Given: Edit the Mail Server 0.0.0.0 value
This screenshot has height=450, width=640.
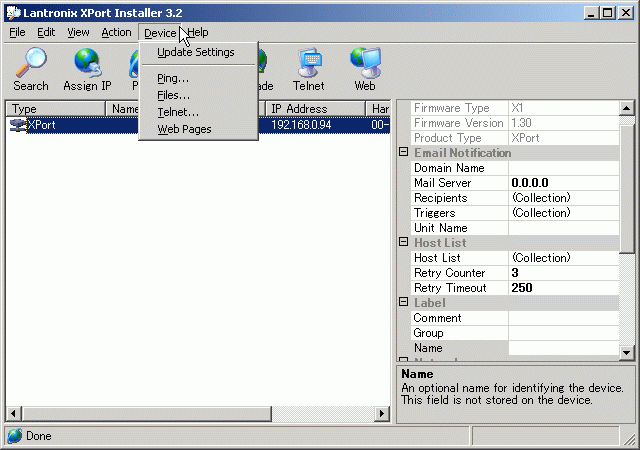Looking at the screenshot, I should 564,183.
